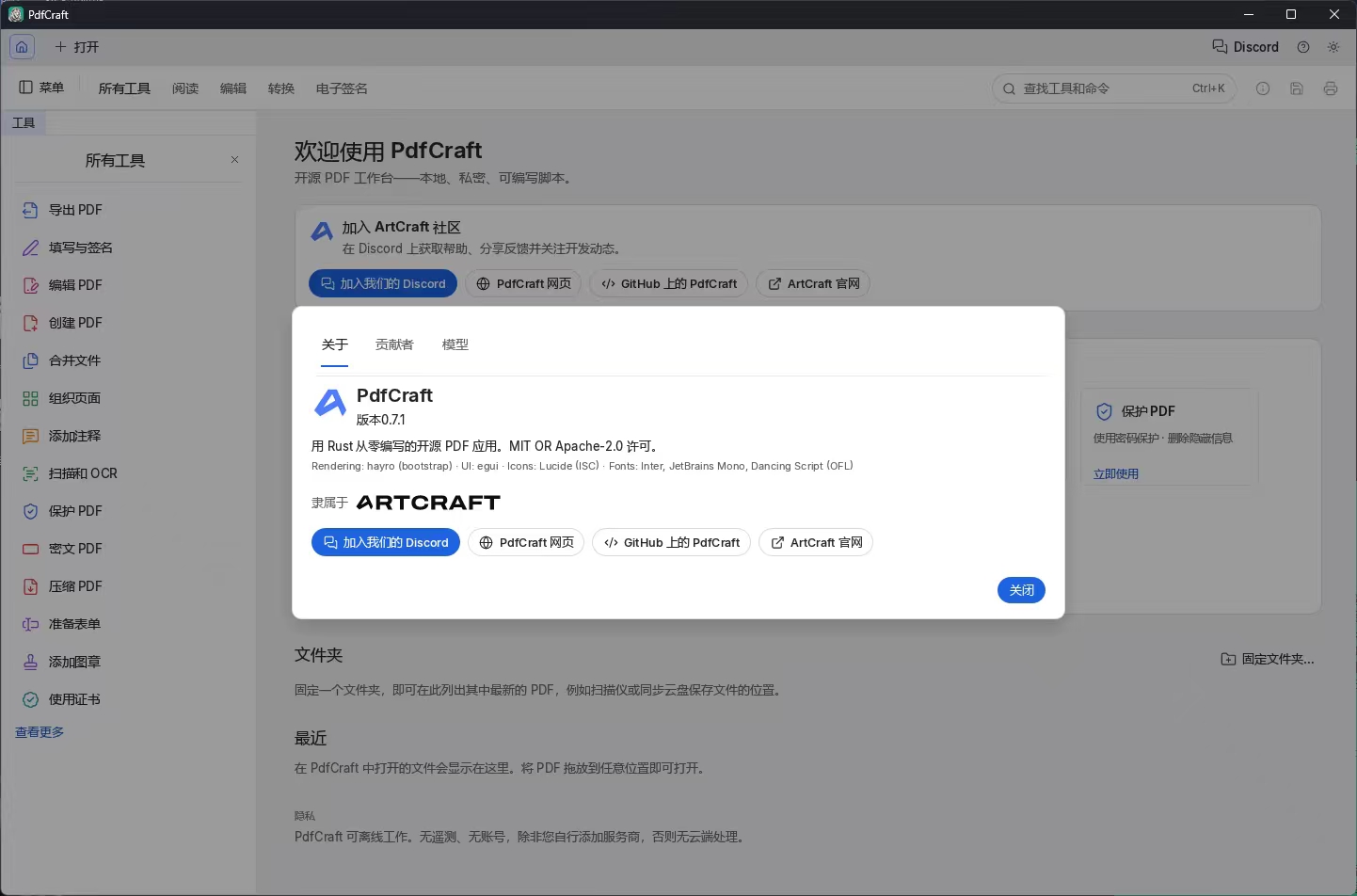1357x896 pixels.
Task: Select the 关于 tab in dialog
Action: pyautogui.click(x=335, y=344)
